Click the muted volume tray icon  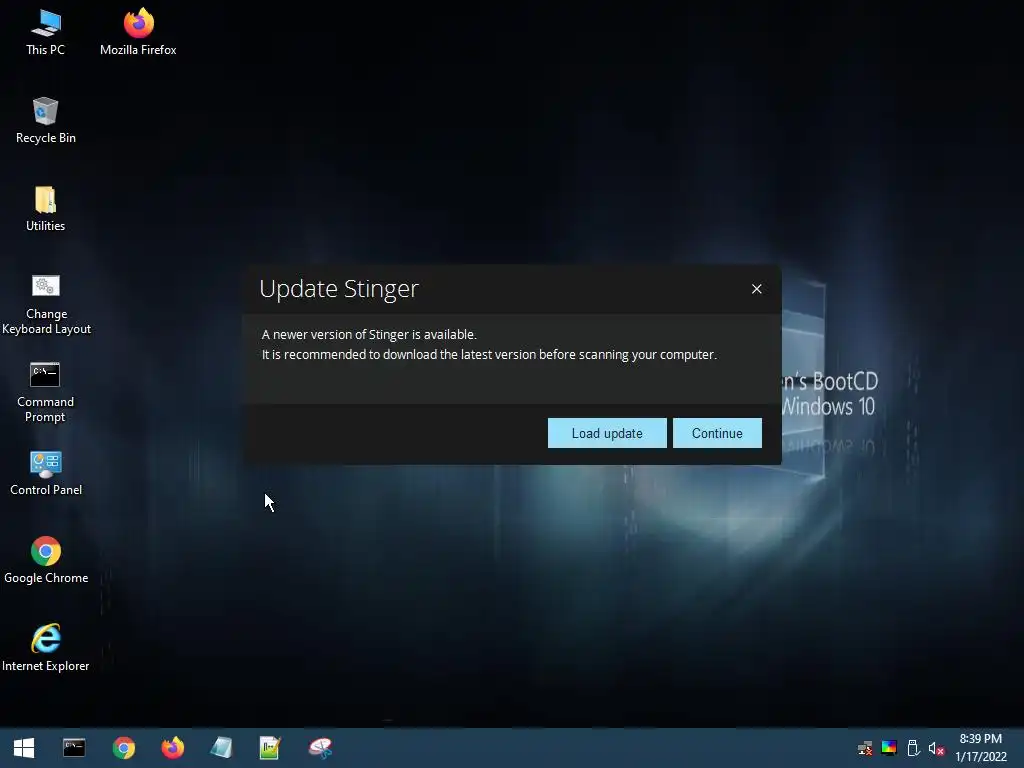click(936, 748)
